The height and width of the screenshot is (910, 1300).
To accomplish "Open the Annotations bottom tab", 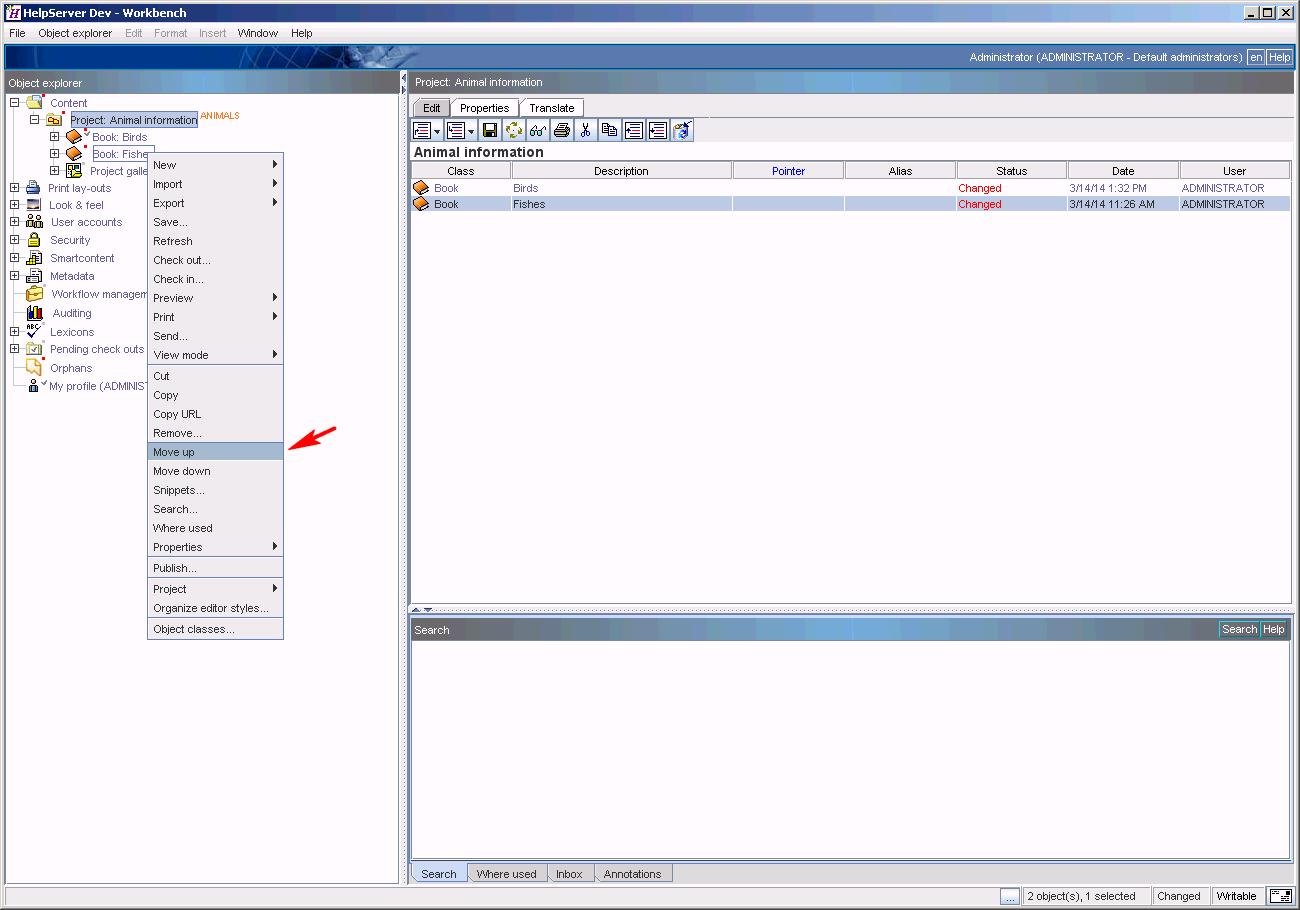I will [x=632, y=874].
